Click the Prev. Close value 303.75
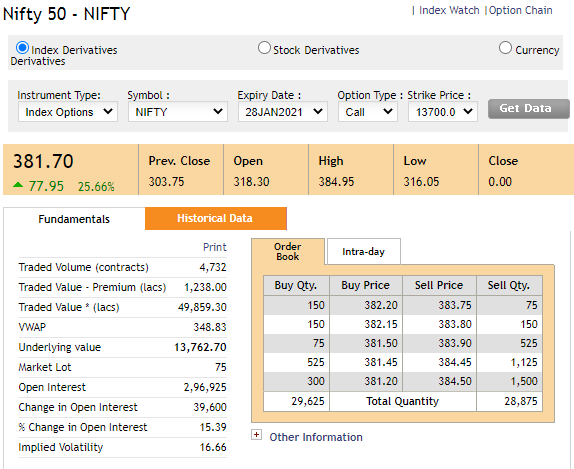Image resolution: width=574 pixels, height=469 pixels. pos(167,182)
